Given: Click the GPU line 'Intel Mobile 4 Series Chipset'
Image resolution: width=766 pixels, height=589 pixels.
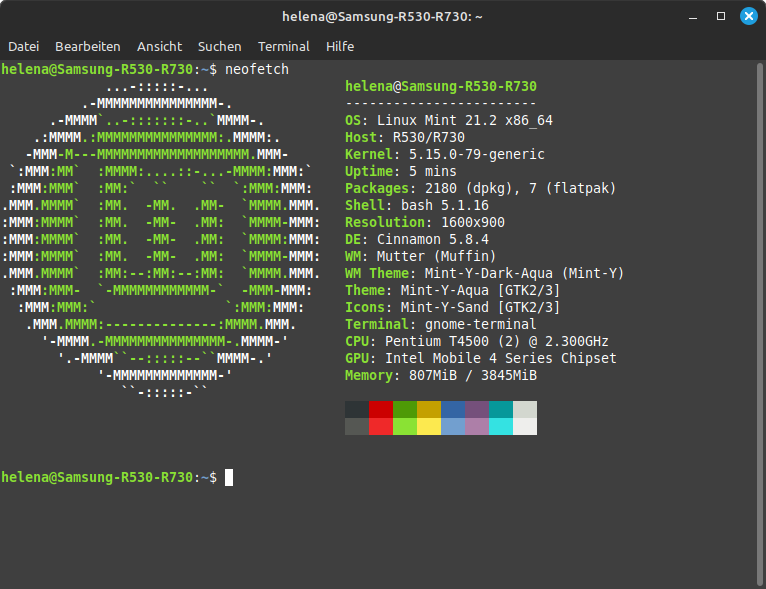Looking at the screenshot, I should 481,358.
